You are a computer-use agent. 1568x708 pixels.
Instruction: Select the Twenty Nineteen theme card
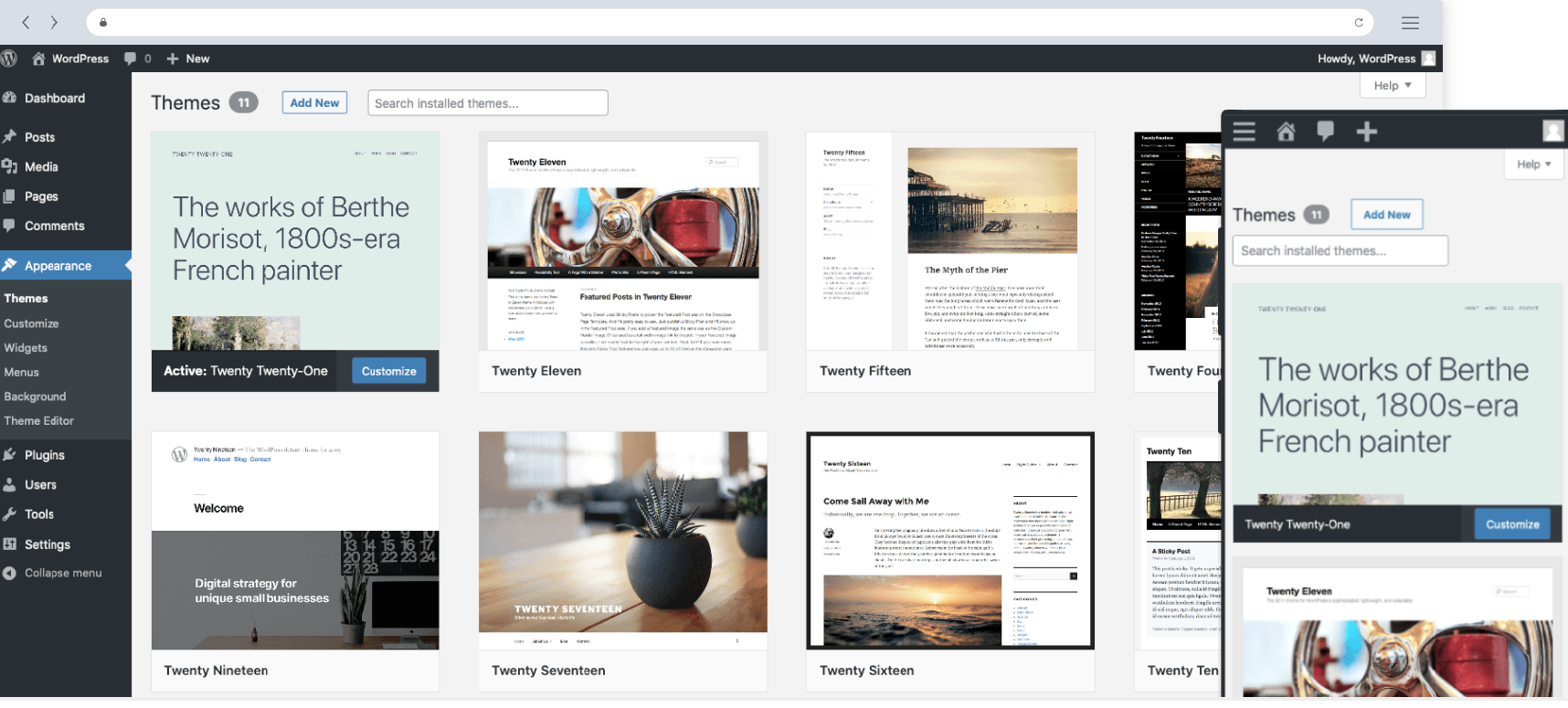[295, 562]
